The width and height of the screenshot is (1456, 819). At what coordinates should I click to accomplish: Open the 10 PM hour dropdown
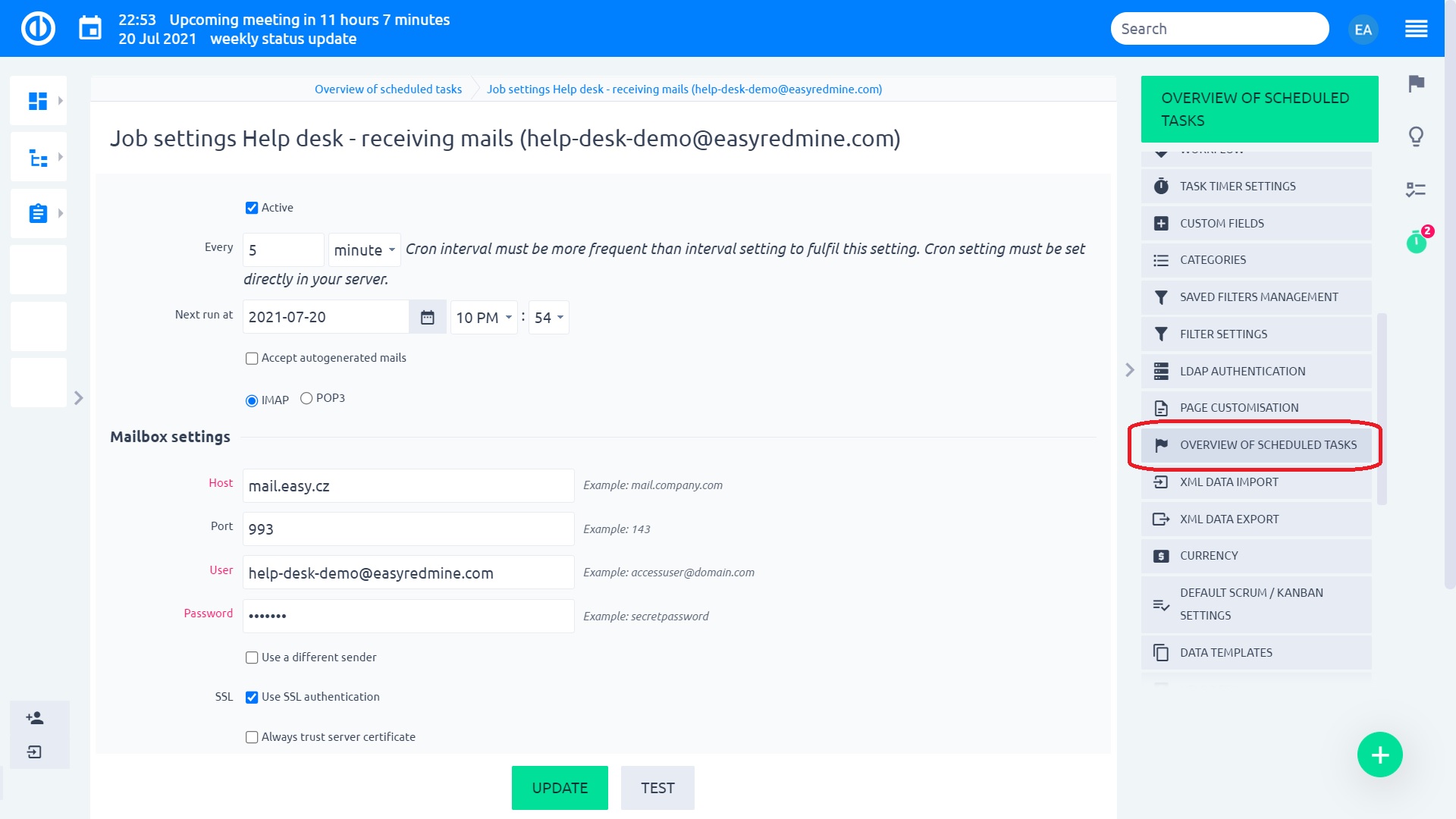pyautogui.click(x=484, y=318)
